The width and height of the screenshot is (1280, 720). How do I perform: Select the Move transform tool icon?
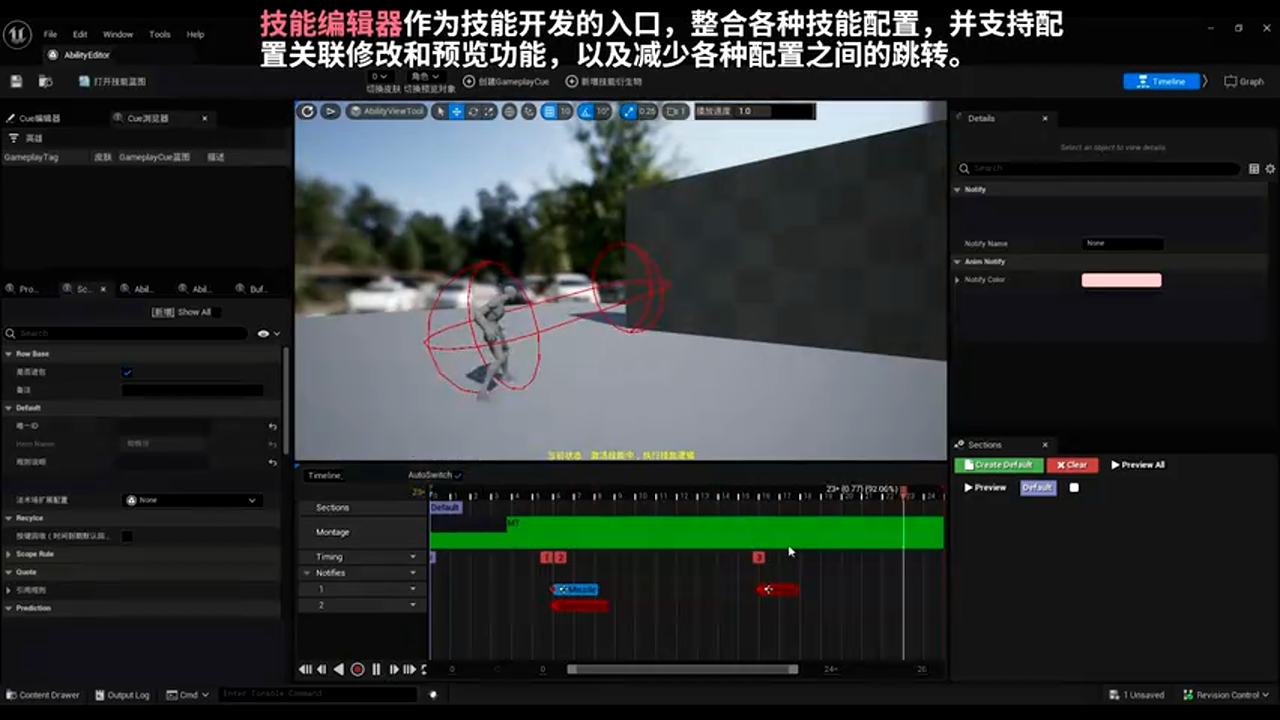(456, 111)
